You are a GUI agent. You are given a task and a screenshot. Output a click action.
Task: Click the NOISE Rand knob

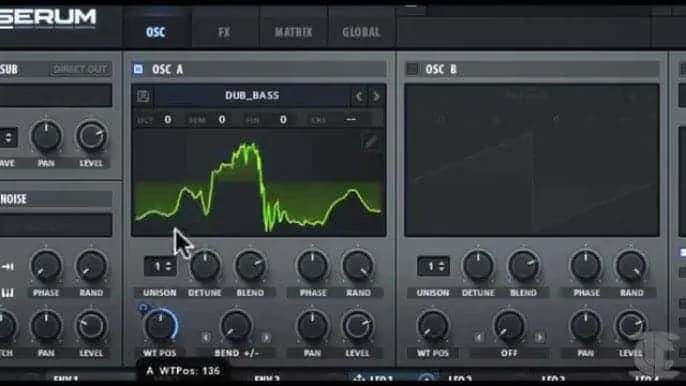click(91, 266)
